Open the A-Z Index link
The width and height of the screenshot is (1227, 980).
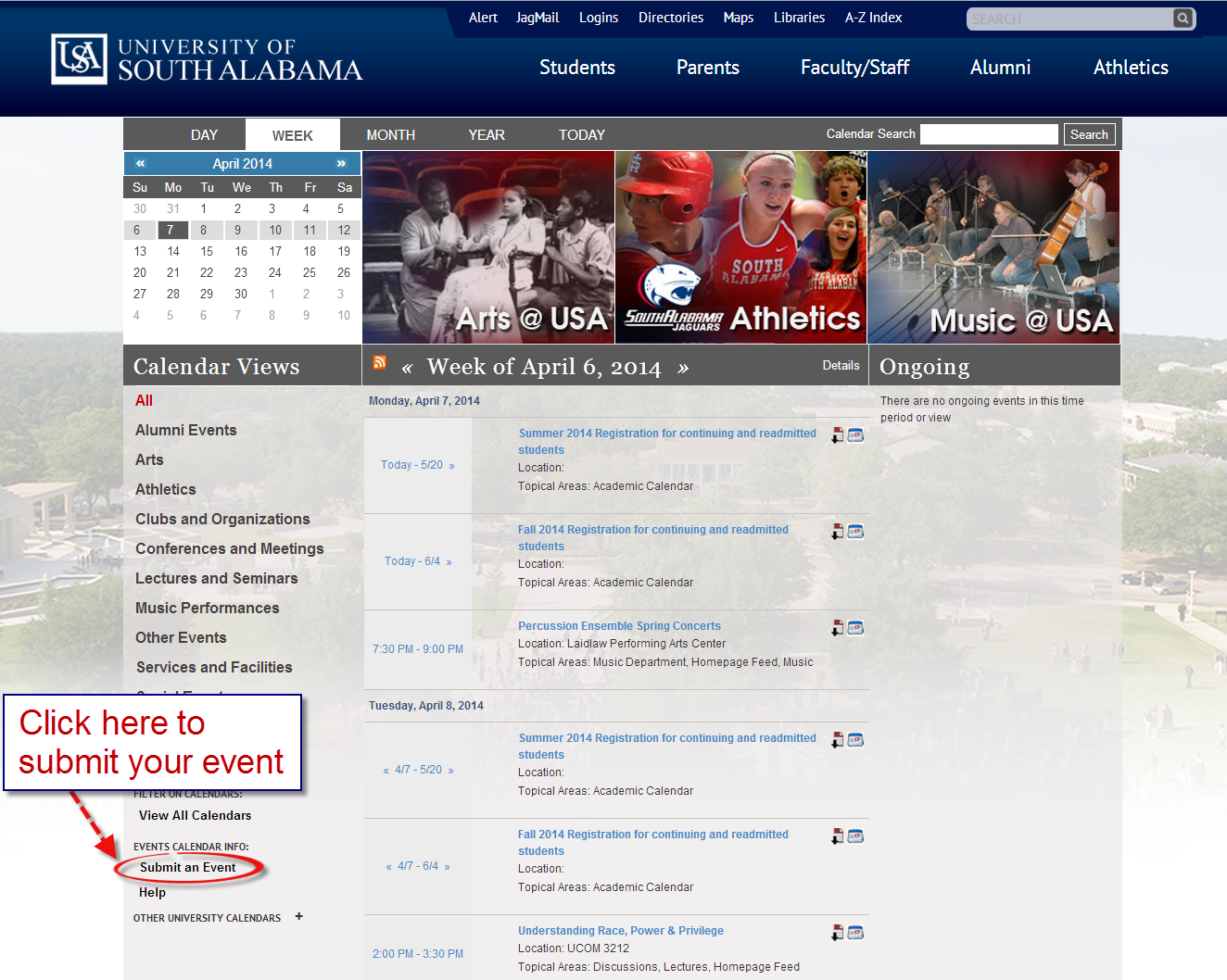[874, 18]
